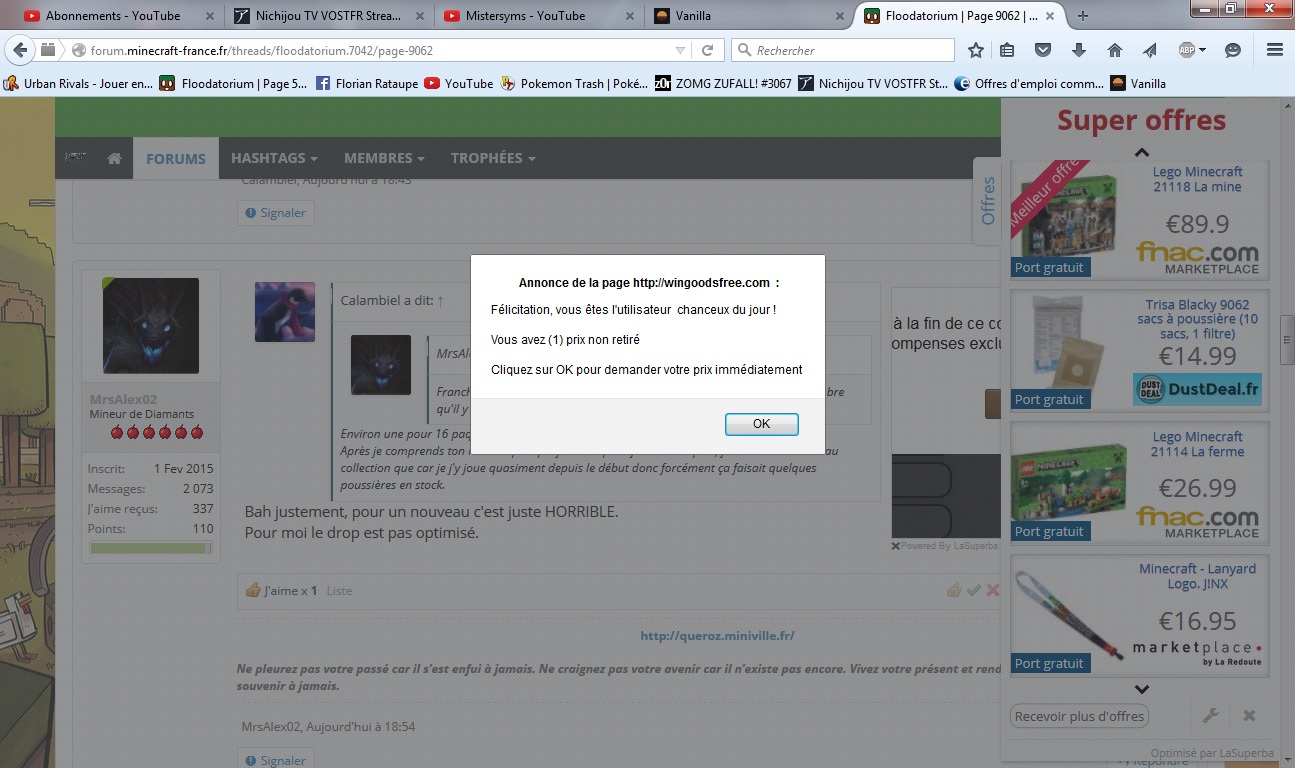The image size is (1295, 768).
Task: Close the Super offres panel with X
Action: [1249, 716]
